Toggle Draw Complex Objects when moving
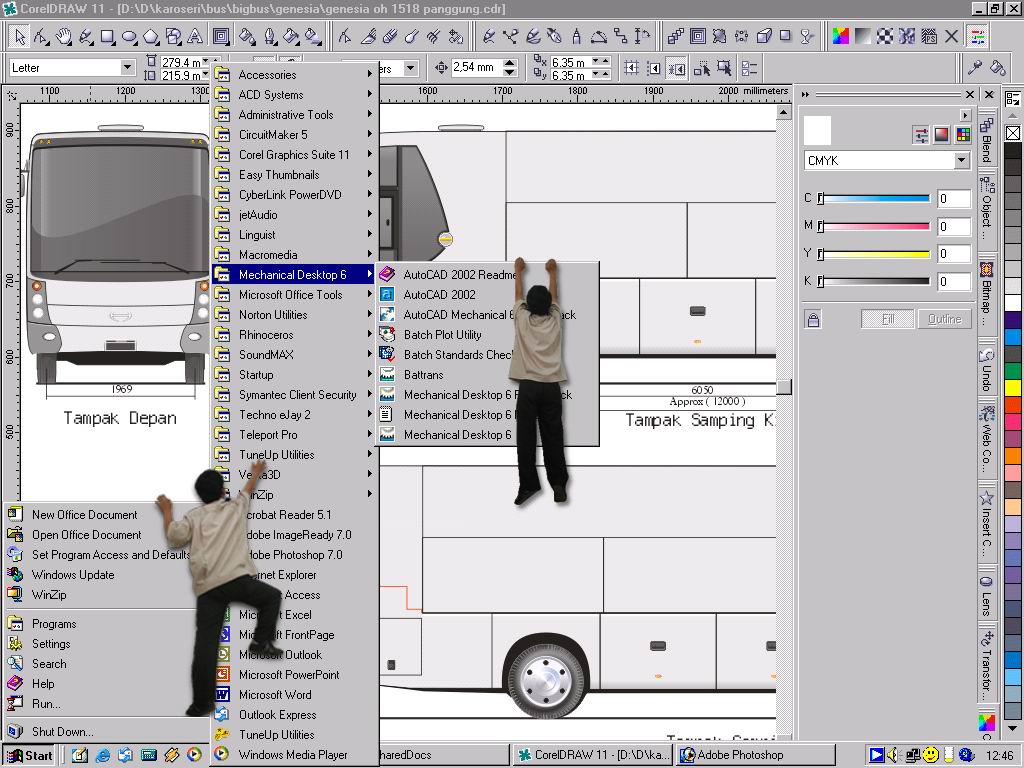The height and width of the screenshot is (768, 1024). click(x=701, y=68)
